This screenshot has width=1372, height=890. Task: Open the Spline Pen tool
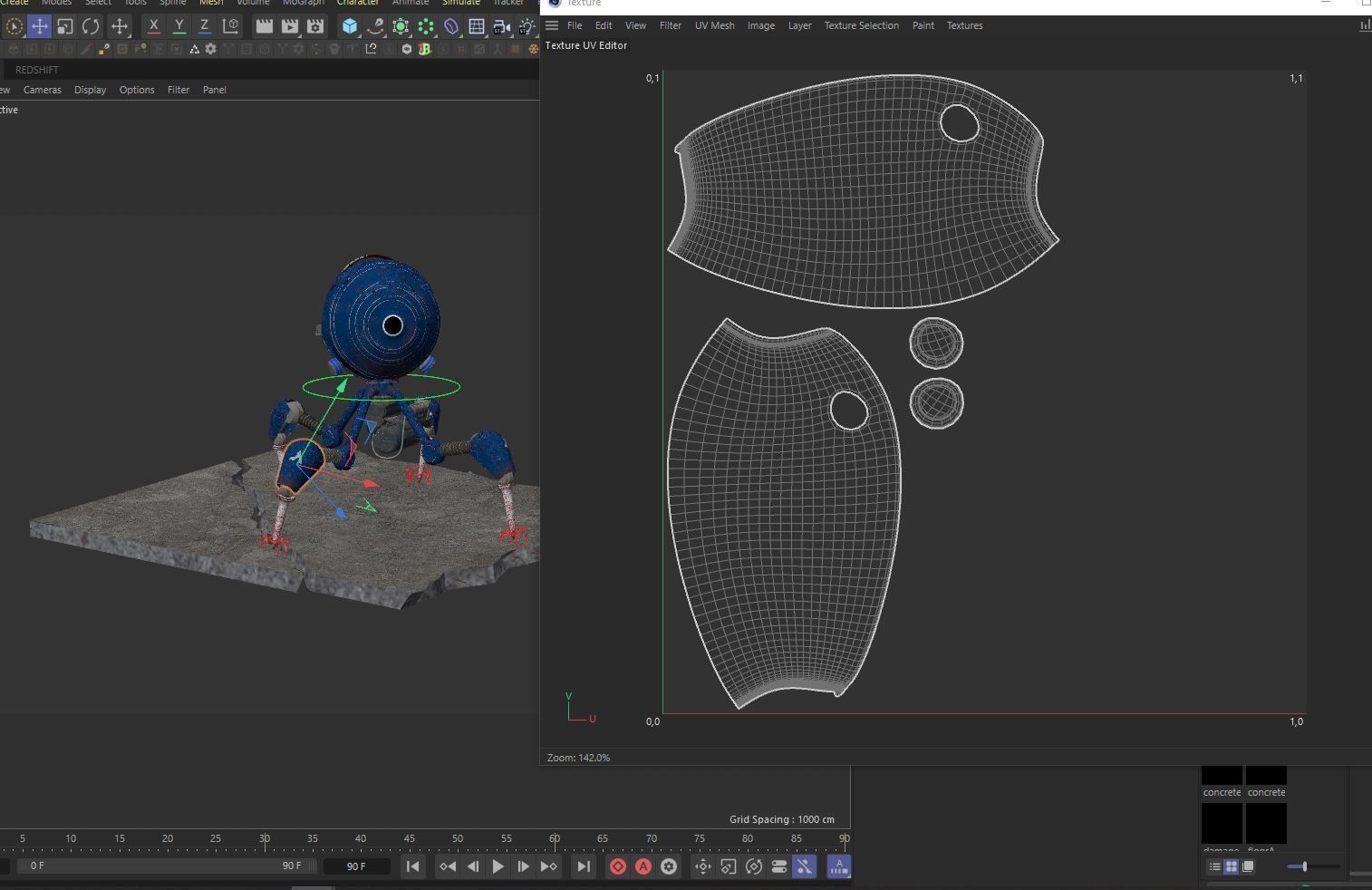pyautogui.click(x=375, y=26)
